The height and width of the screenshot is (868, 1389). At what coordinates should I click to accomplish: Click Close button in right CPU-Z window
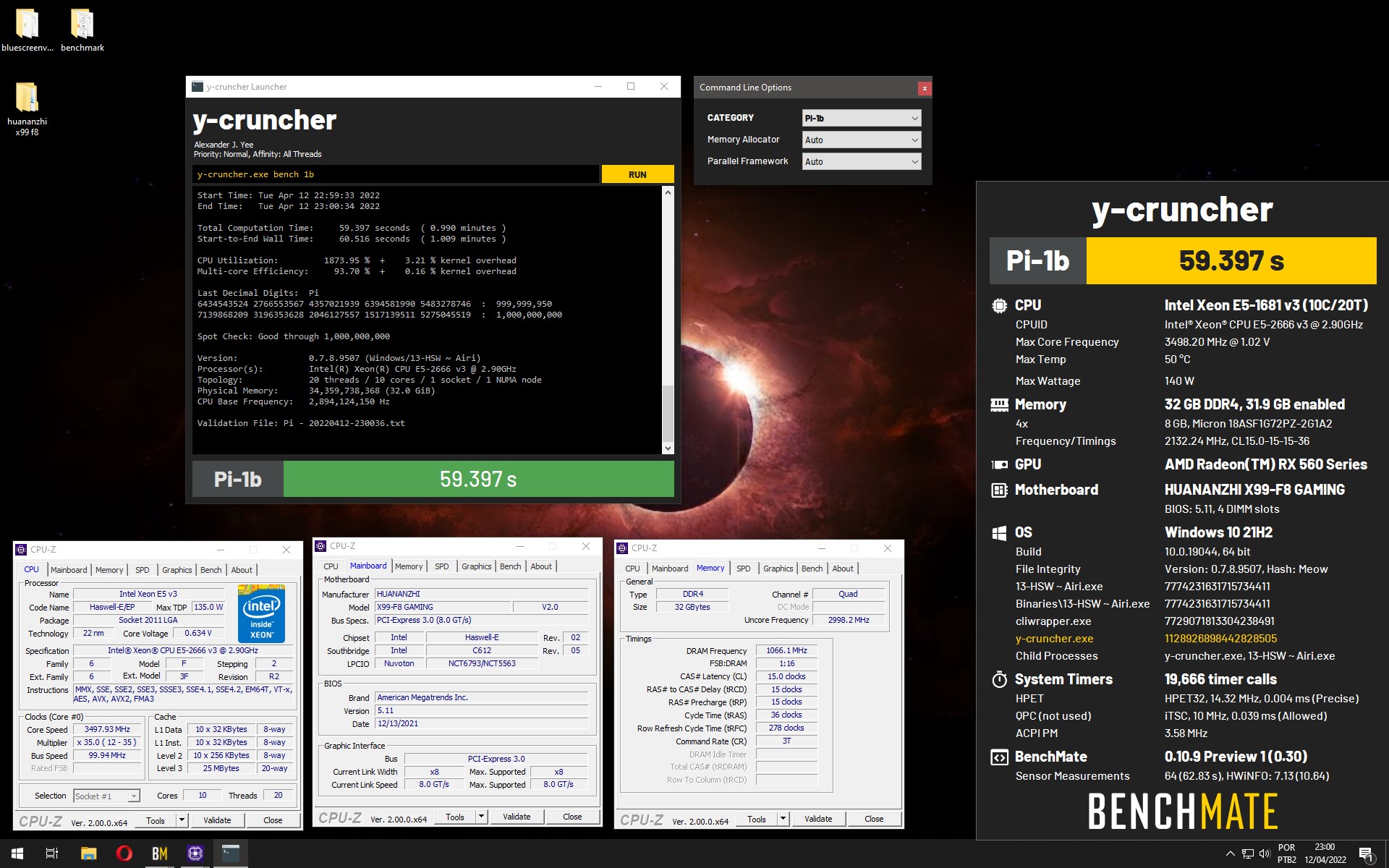(874, 819)
